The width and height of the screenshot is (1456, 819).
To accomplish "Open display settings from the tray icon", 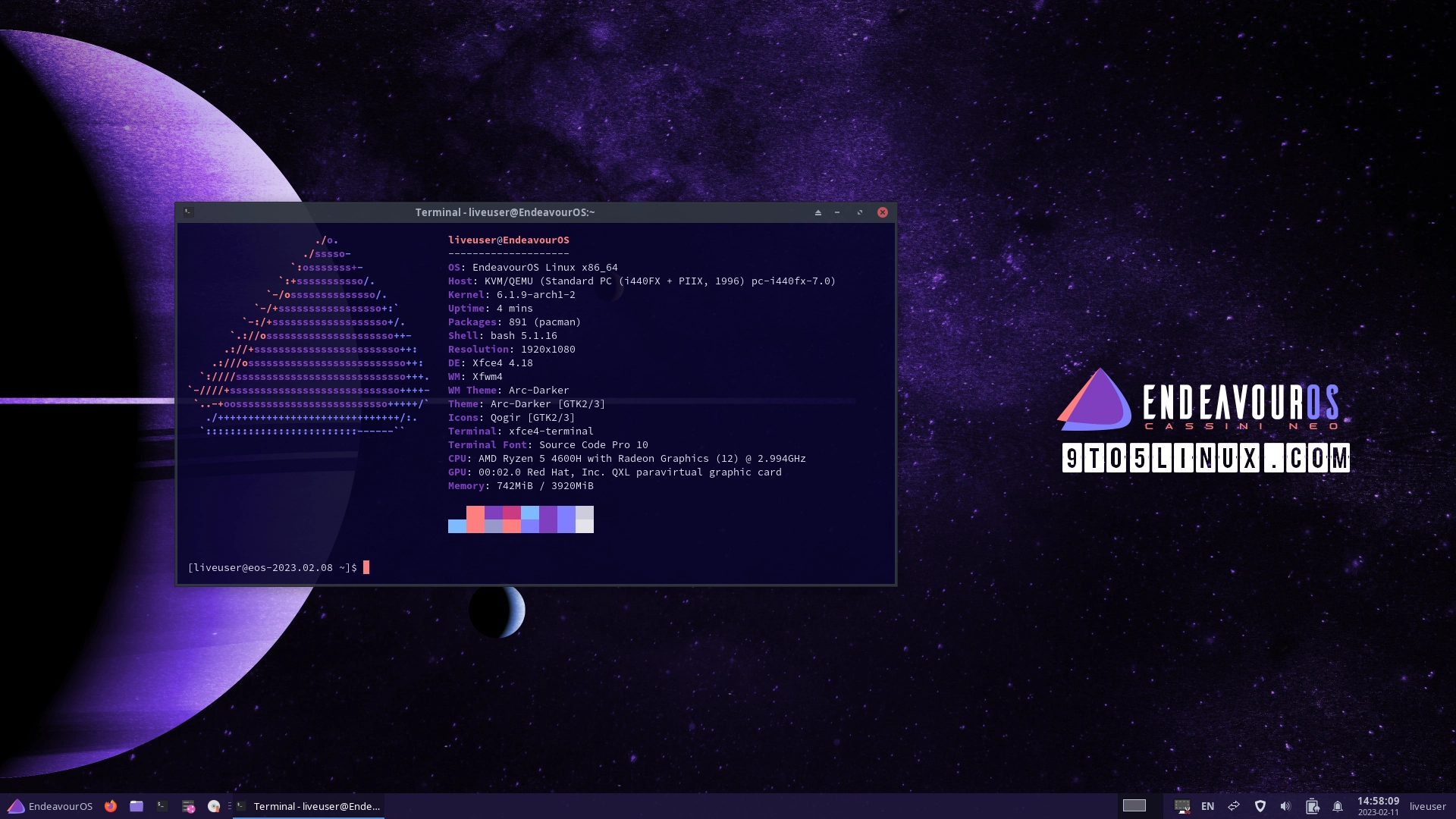I will pos(1181,806).
